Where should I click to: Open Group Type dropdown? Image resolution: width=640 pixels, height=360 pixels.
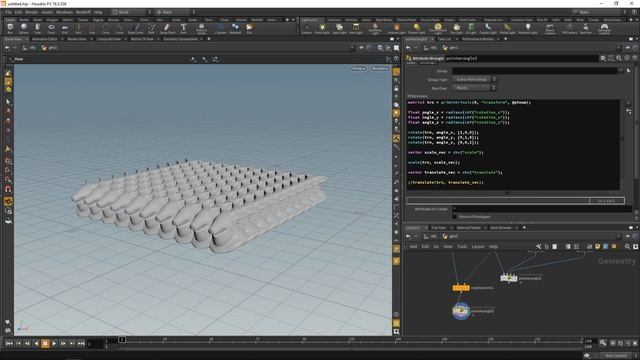[475, 80]
